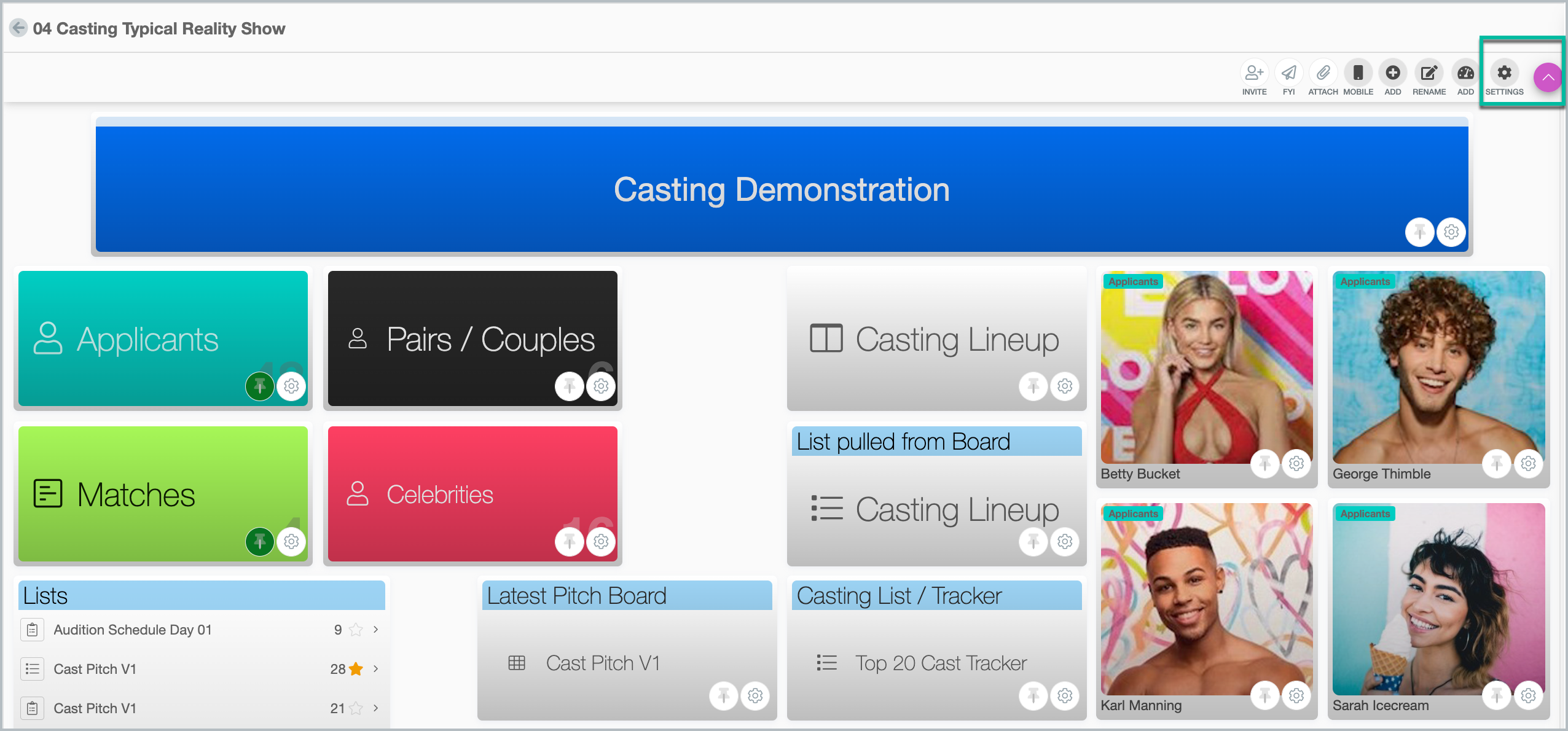Open Cast Pitch V1 in Latest Pitch Board
Image resolution: width=1568 pixels, height=731 pixels.
click(602, 663)
